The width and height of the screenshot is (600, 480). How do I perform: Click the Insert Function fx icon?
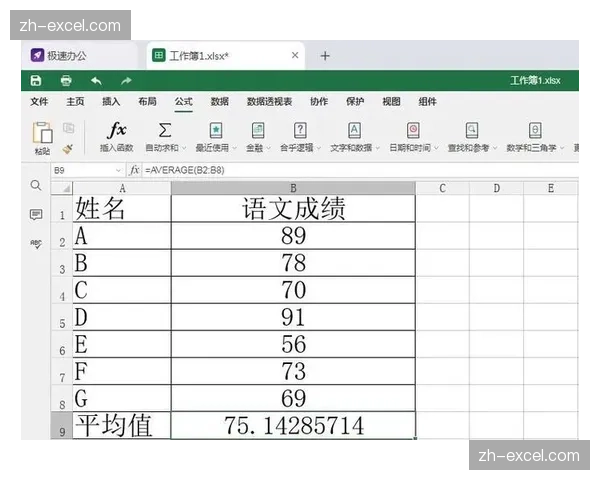click(117, 130)
